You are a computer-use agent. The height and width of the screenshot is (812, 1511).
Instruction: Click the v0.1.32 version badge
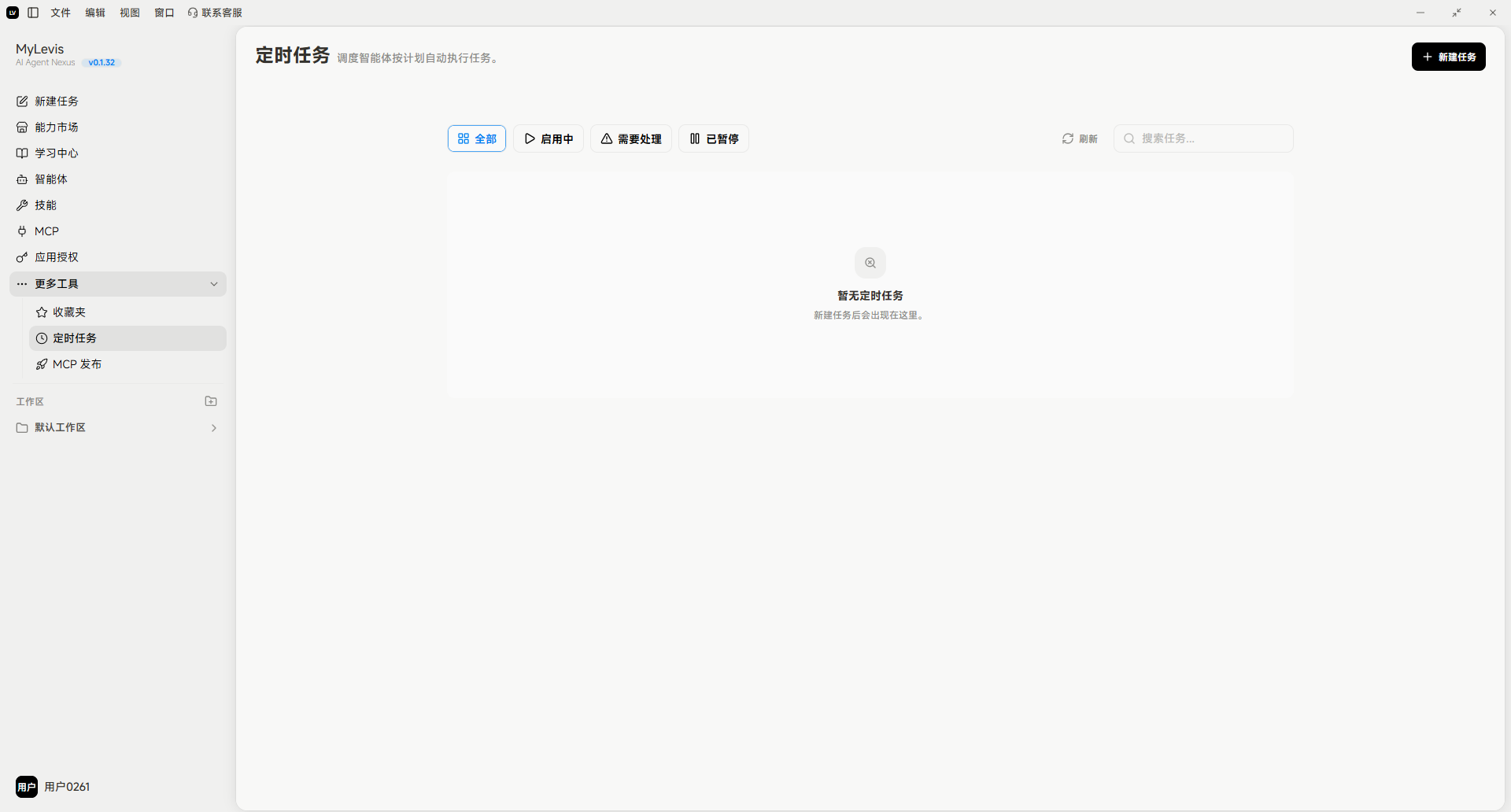click(102, 62)
